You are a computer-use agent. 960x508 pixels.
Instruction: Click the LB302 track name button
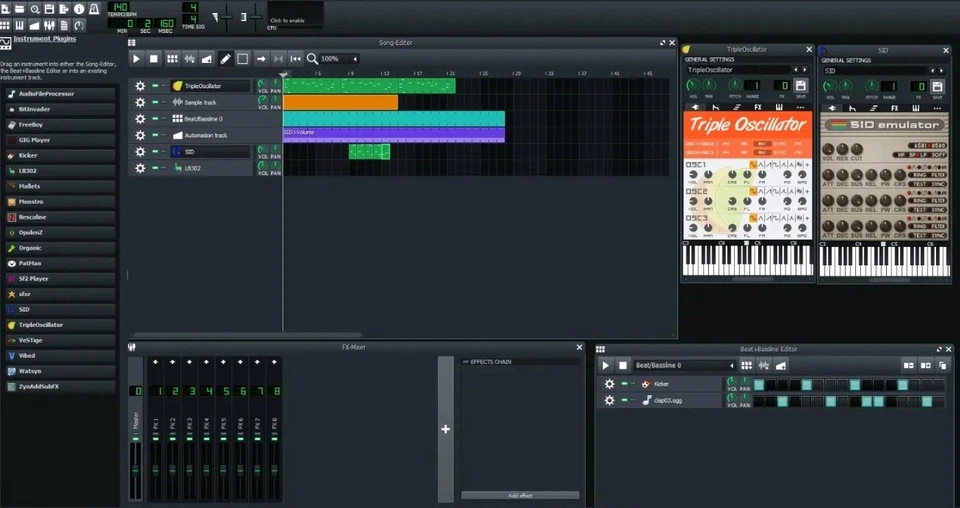(211, 168)
